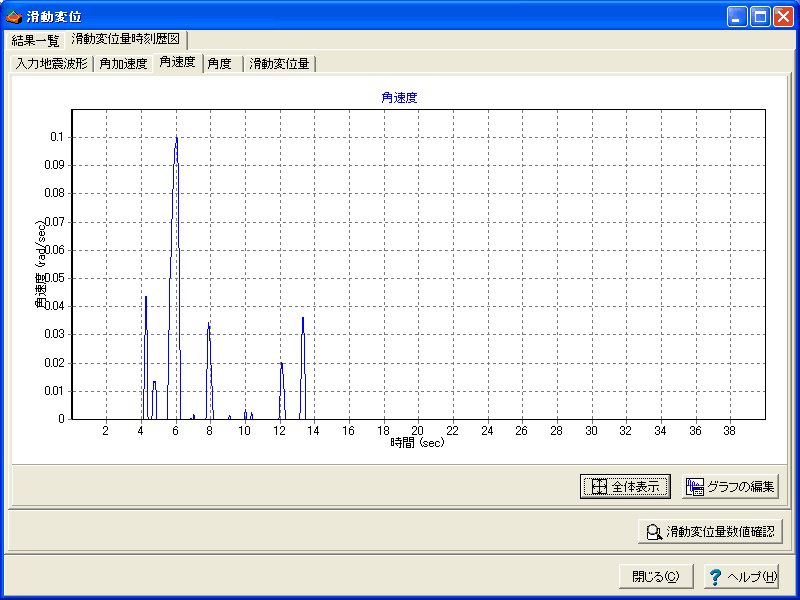
Task: Click the x-axis value 38
Action: pyautogui.click(x=730, y=431)
